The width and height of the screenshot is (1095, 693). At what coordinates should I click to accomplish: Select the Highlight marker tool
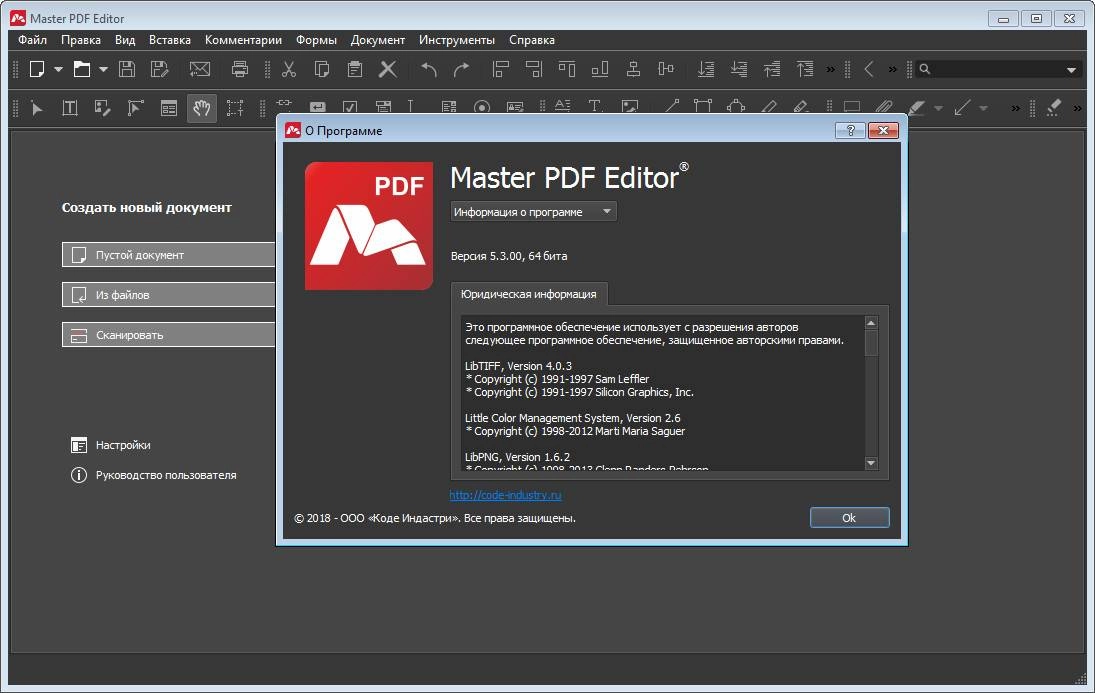pyautogui.click(x=916, y=108)
